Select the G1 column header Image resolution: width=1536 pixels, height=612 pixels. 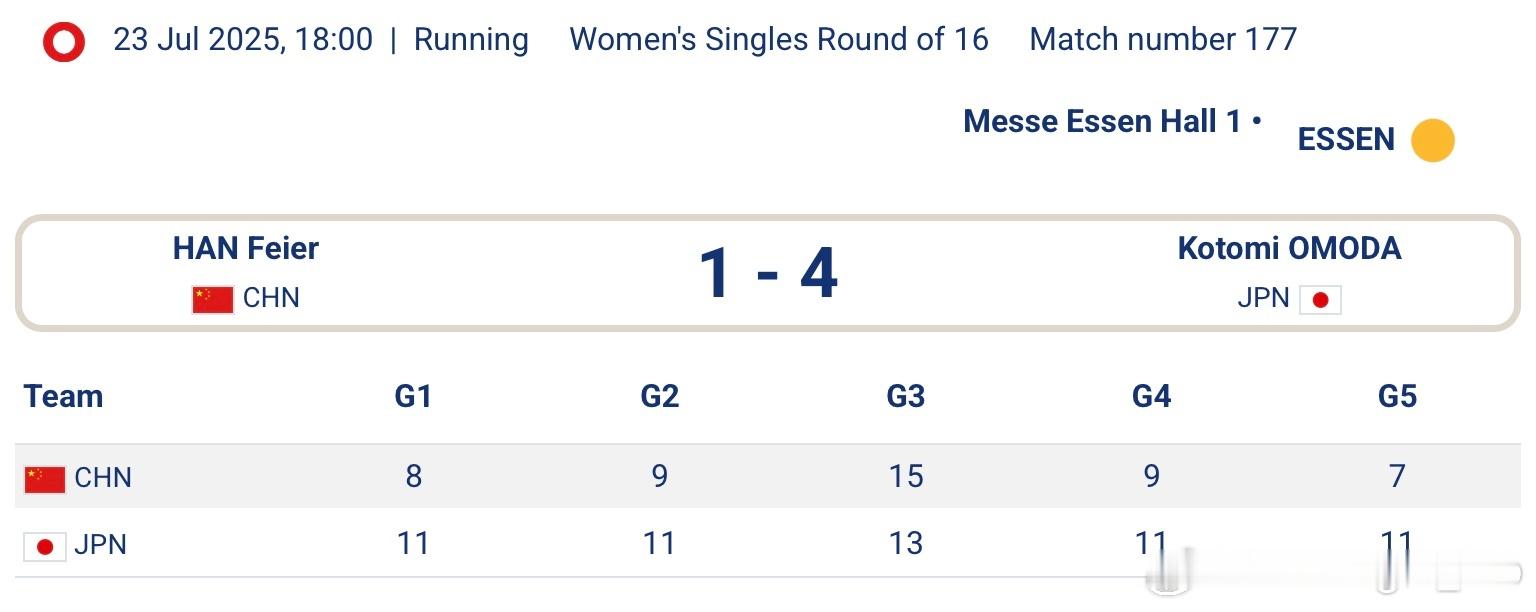coord(413,397)
